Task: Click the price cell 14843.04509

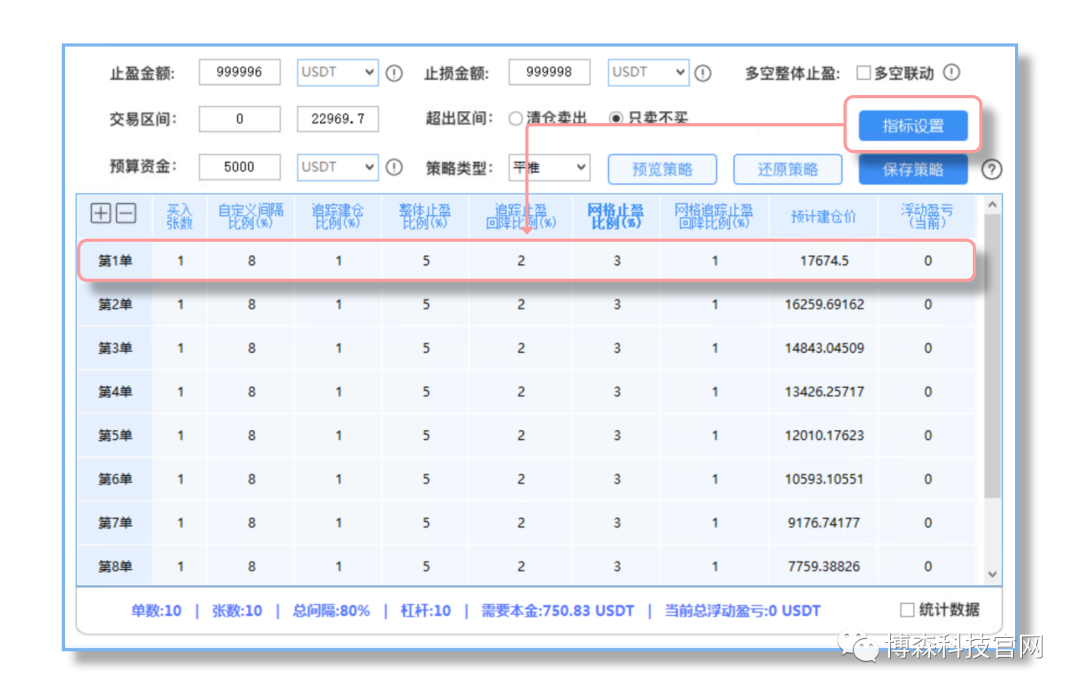Action: pos(824,348)
